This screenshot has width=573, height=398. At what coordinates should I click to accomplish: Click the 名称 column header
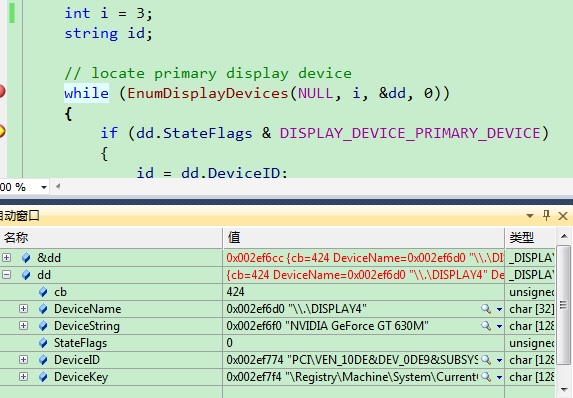(x=111, y=238)
